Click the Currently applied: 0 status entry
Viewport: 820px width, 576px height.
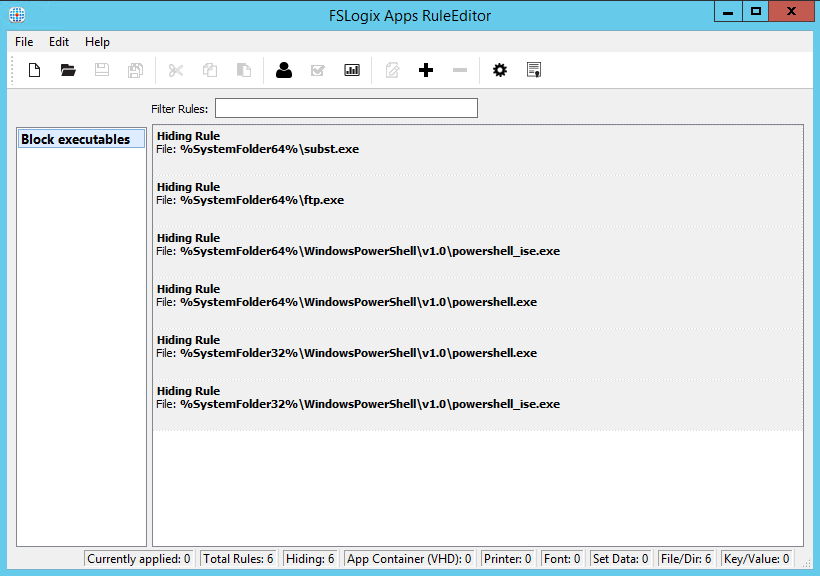click(139, 559)
